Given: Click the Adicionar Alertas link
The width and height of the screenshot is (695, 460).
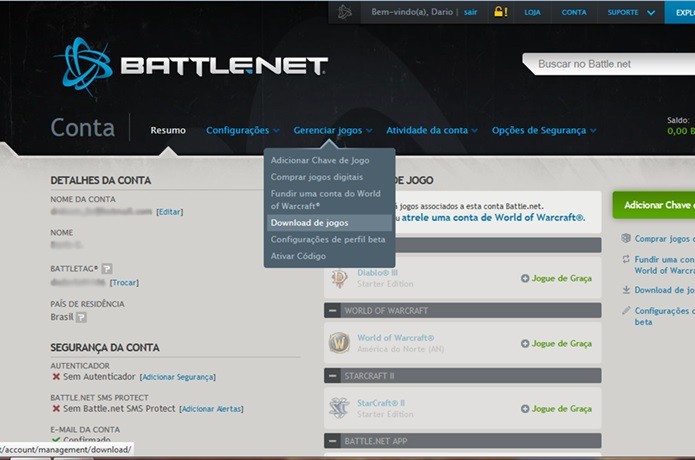Looking at the screenshot, I should point(211,409).
